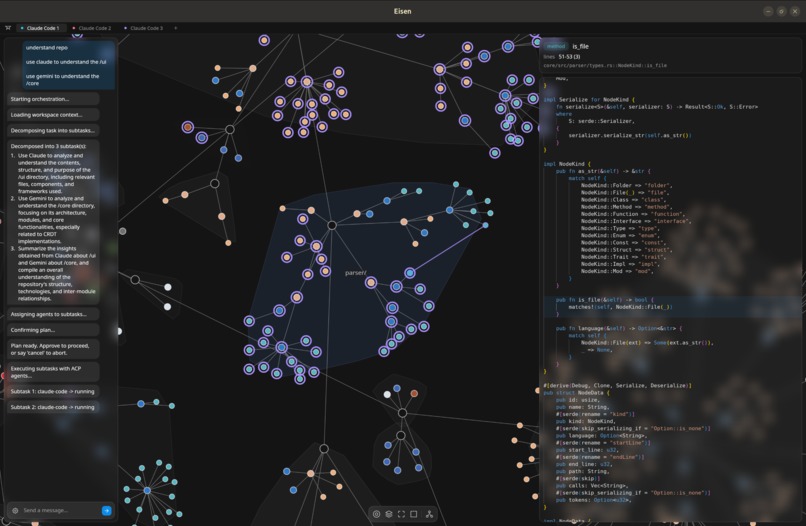Click the fit-to-screen icon in graph toolbar
The width and height of the screenshot is (806, 526).
[x=401, y=514]
